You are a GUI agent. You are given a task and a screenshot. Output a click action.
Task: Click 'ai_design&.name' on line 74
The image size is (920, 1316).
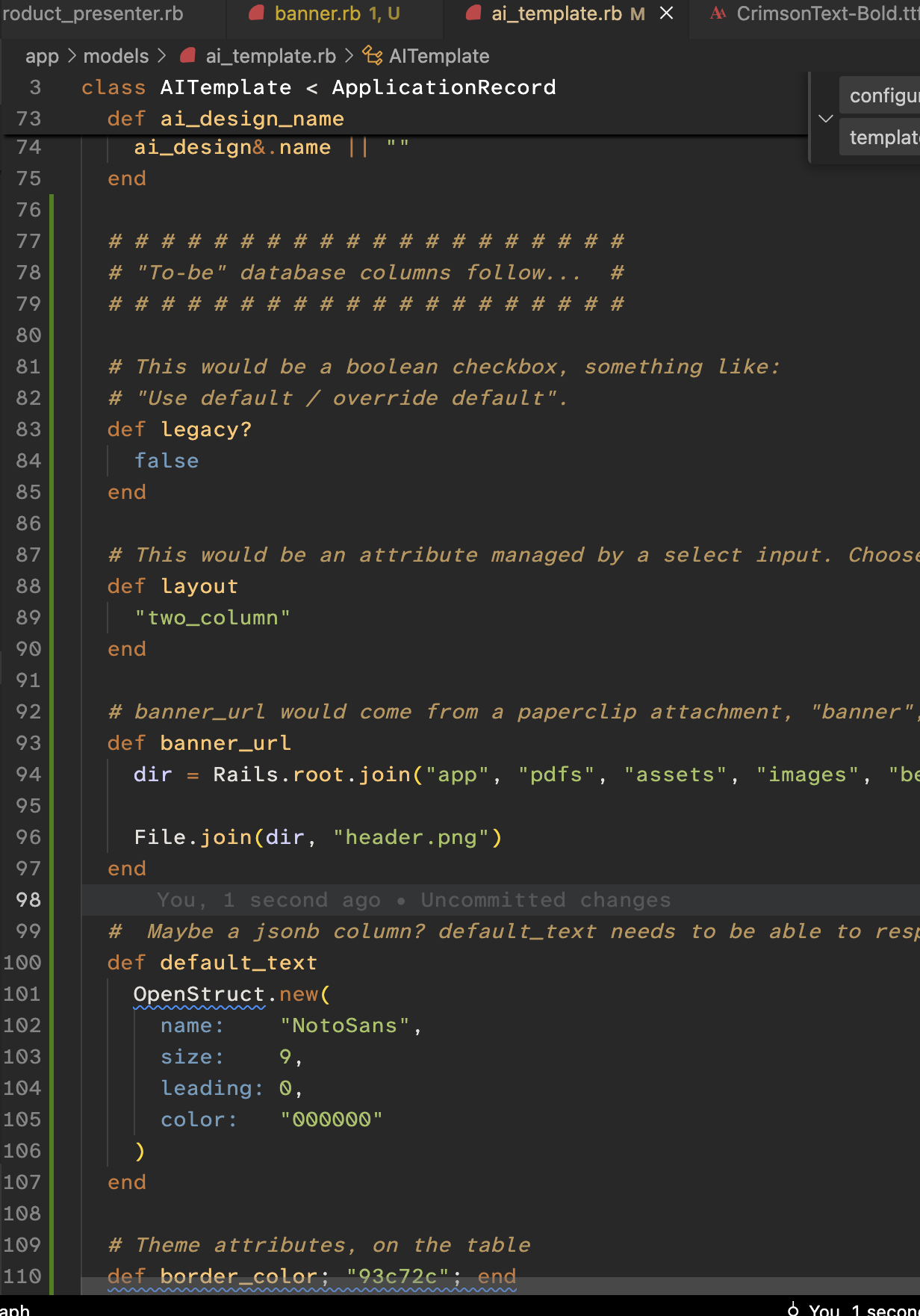[232, 147]
